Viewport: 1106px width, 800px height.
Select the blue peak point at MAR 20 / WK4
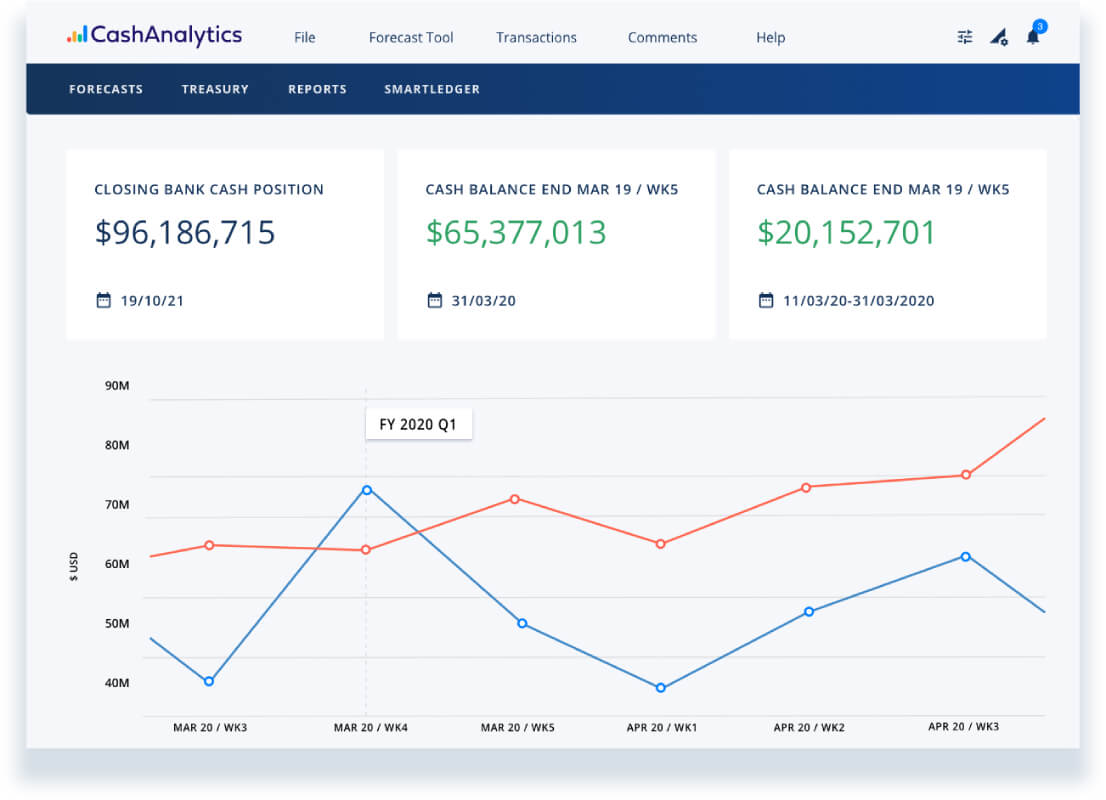coord(367,490)
